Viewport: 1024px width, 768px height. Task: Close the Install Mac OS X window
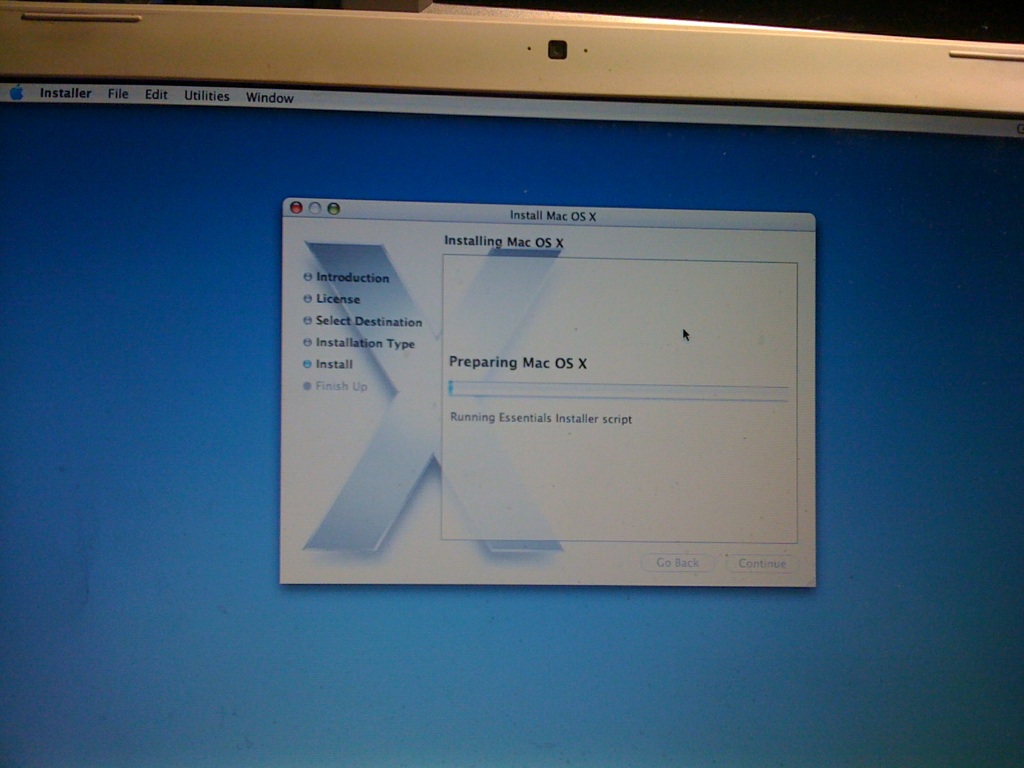pos(296,208)
